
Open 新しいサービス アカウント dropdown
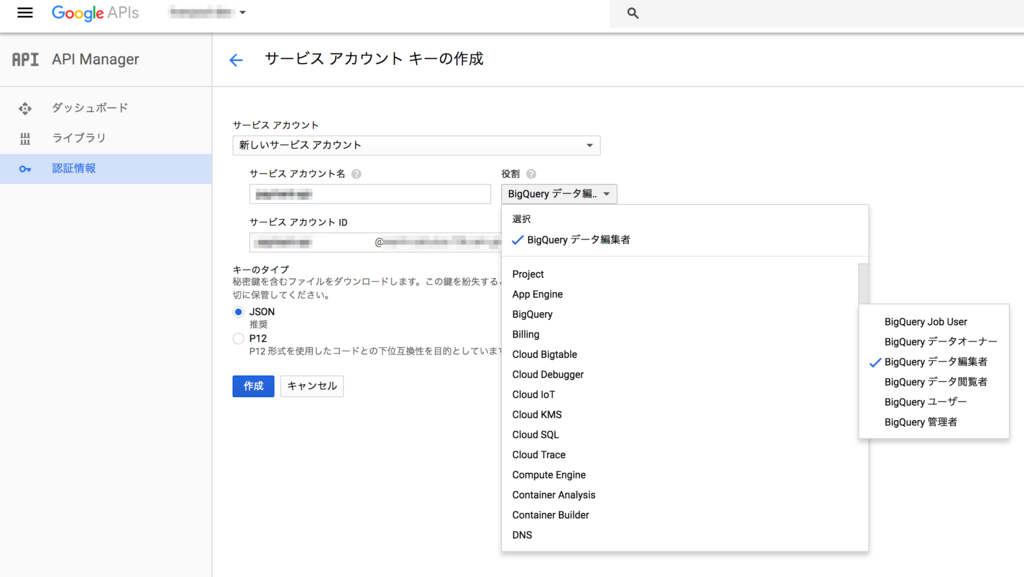click(x=416, y=145)
